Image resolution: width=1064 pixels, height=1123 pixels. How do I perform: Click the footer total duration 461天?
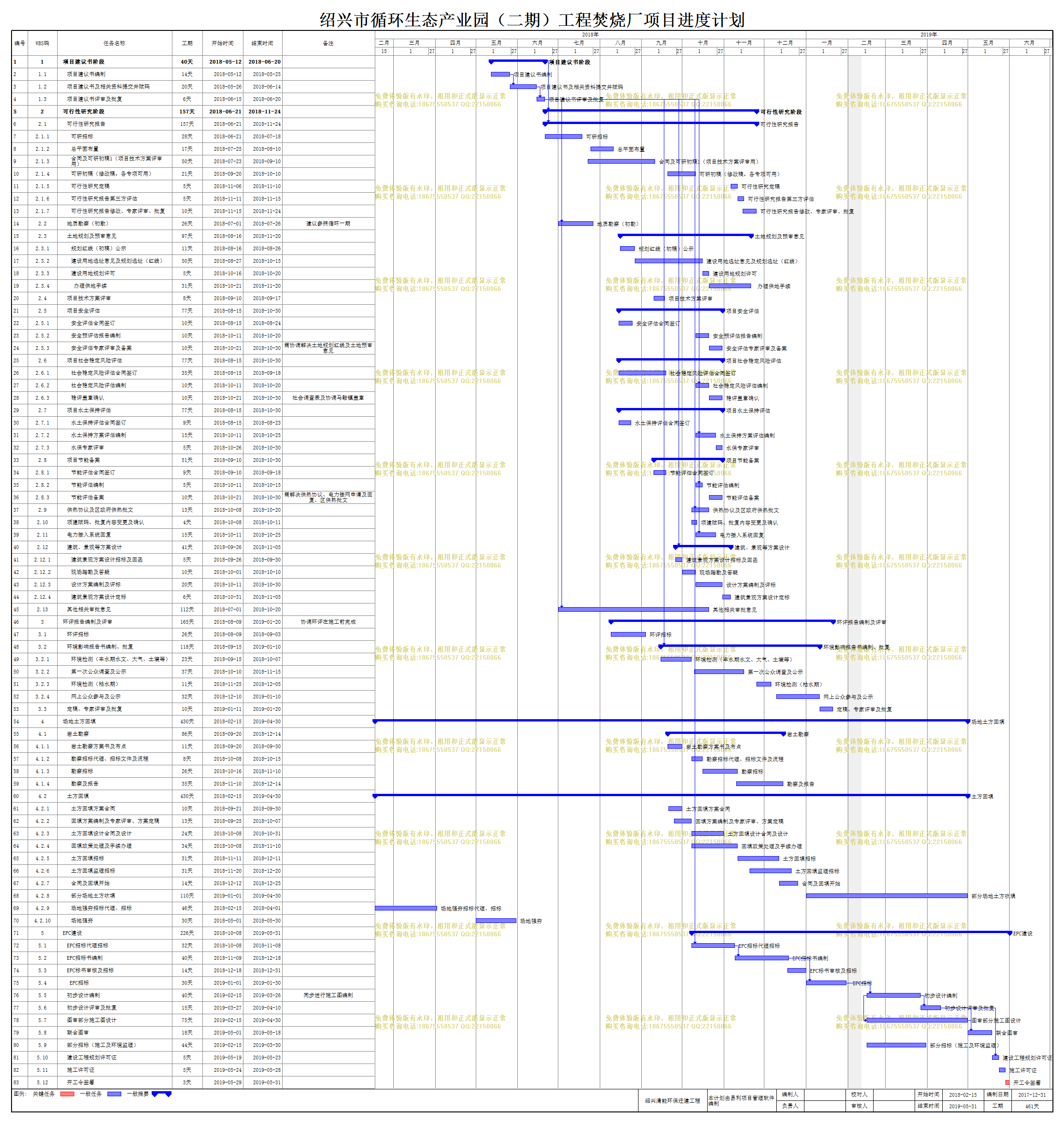click(x=1032, y=1106)
